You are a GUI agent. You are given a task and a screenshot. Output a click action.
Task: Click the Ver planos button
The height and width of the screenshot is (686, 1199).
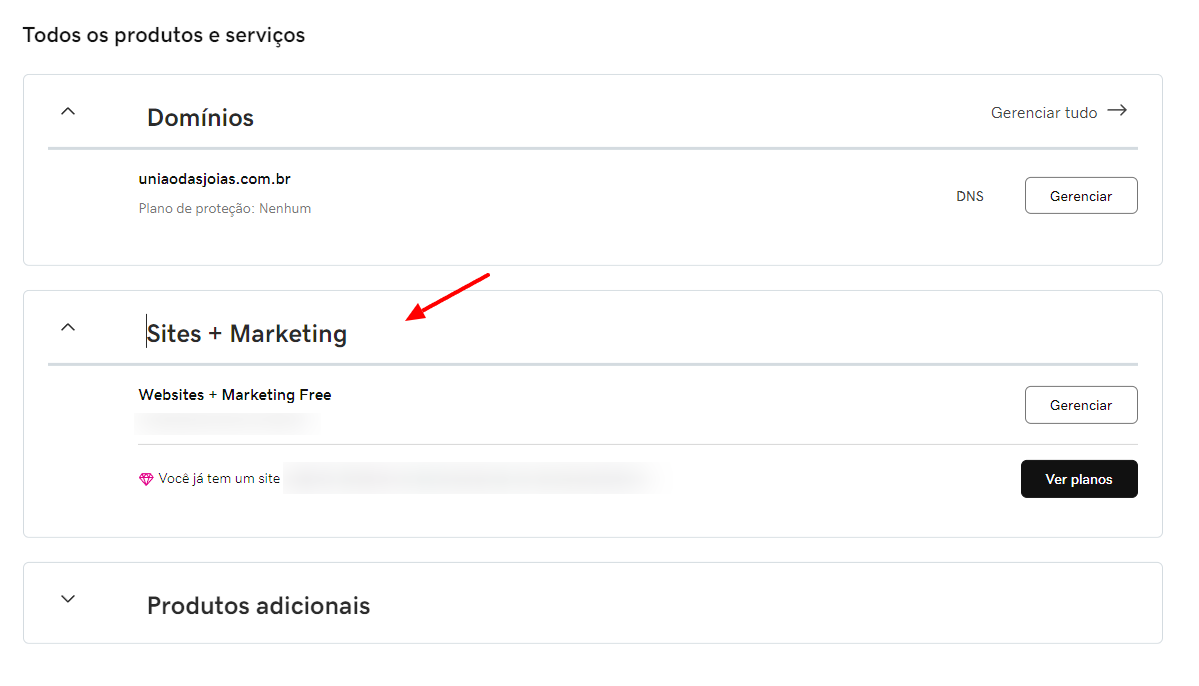click(x=1078, y=479)
